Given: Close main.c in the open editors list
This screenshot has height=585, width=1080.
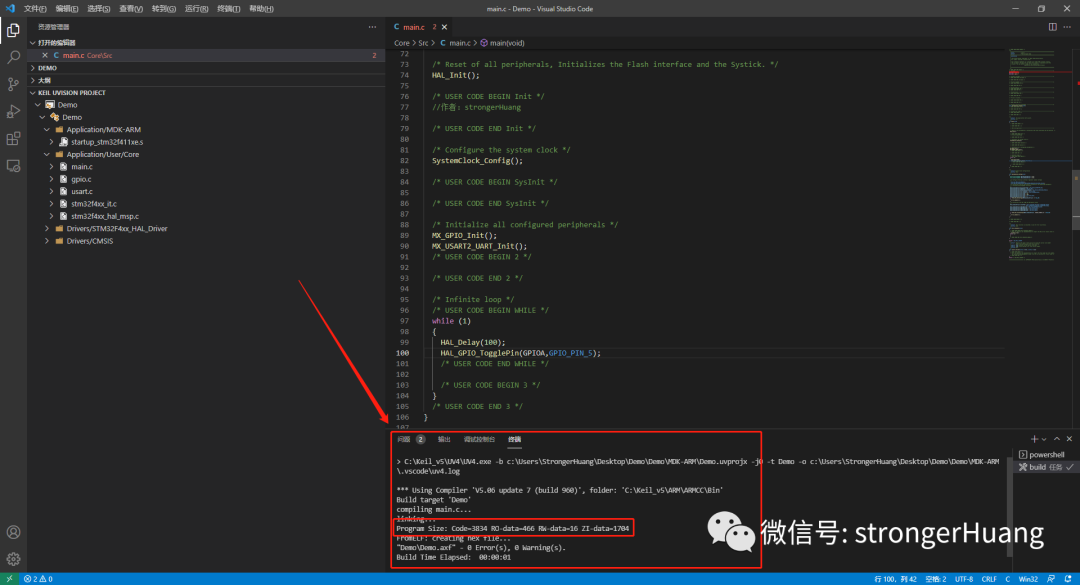Looking at the screenshot, I should click(45, 55).
